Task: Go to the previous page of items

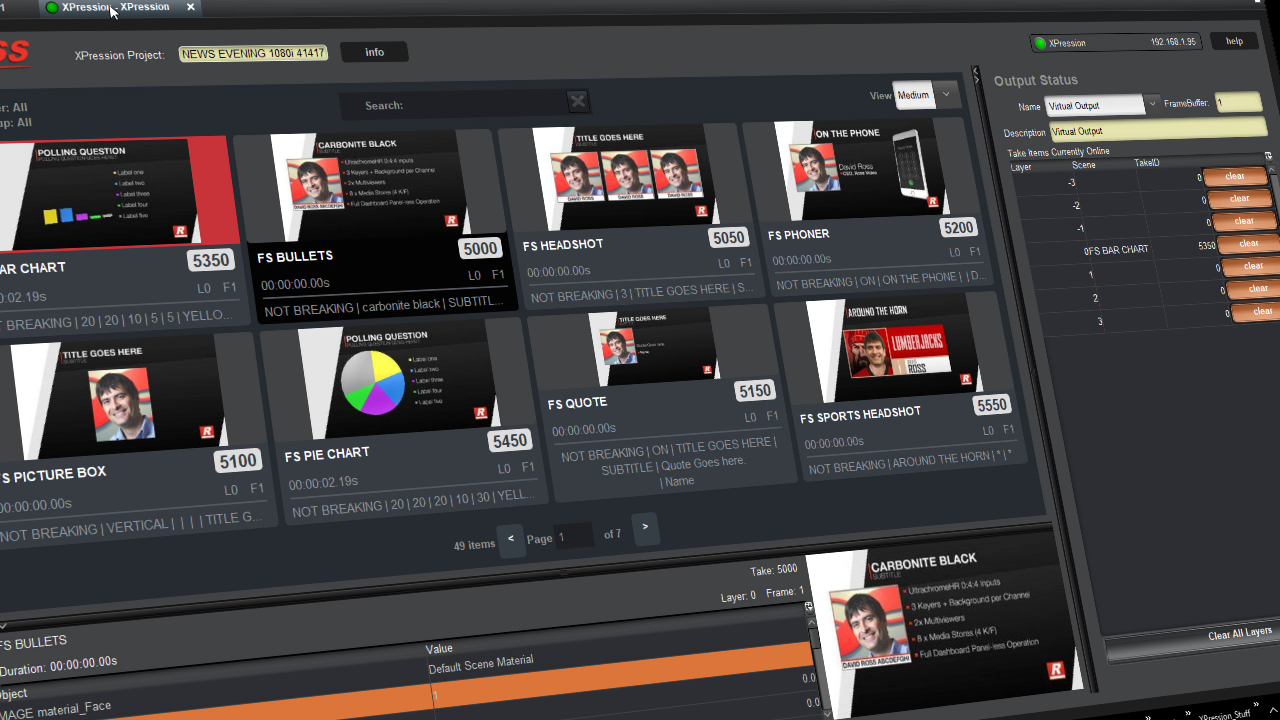Action: coord(511,539)
